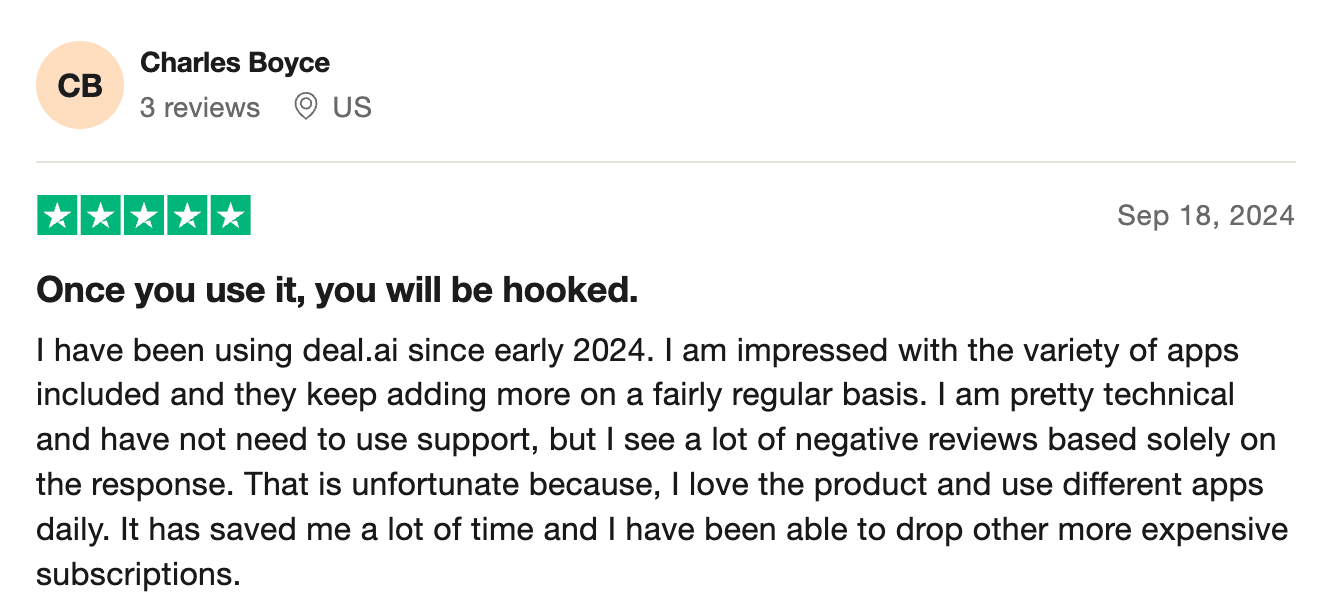Click the Sep 18, 2024 review date
Screen dimensions: 1336x616
[x=1206, y=215]
